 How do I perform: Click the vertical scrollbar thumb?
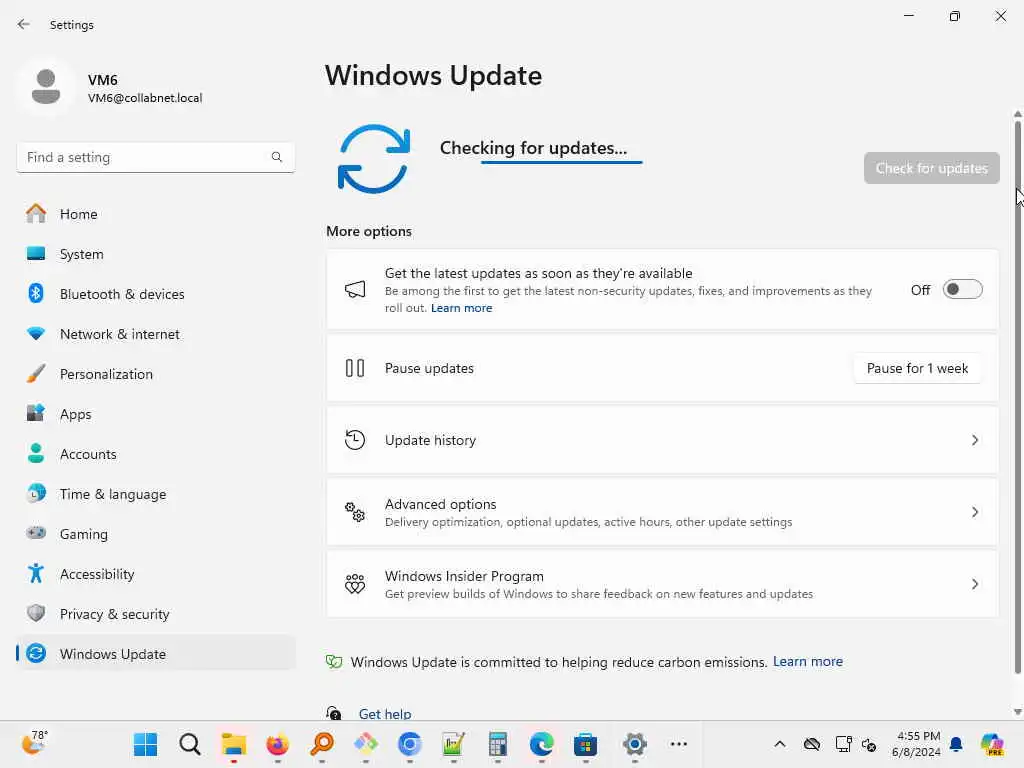pos(1017,397)
